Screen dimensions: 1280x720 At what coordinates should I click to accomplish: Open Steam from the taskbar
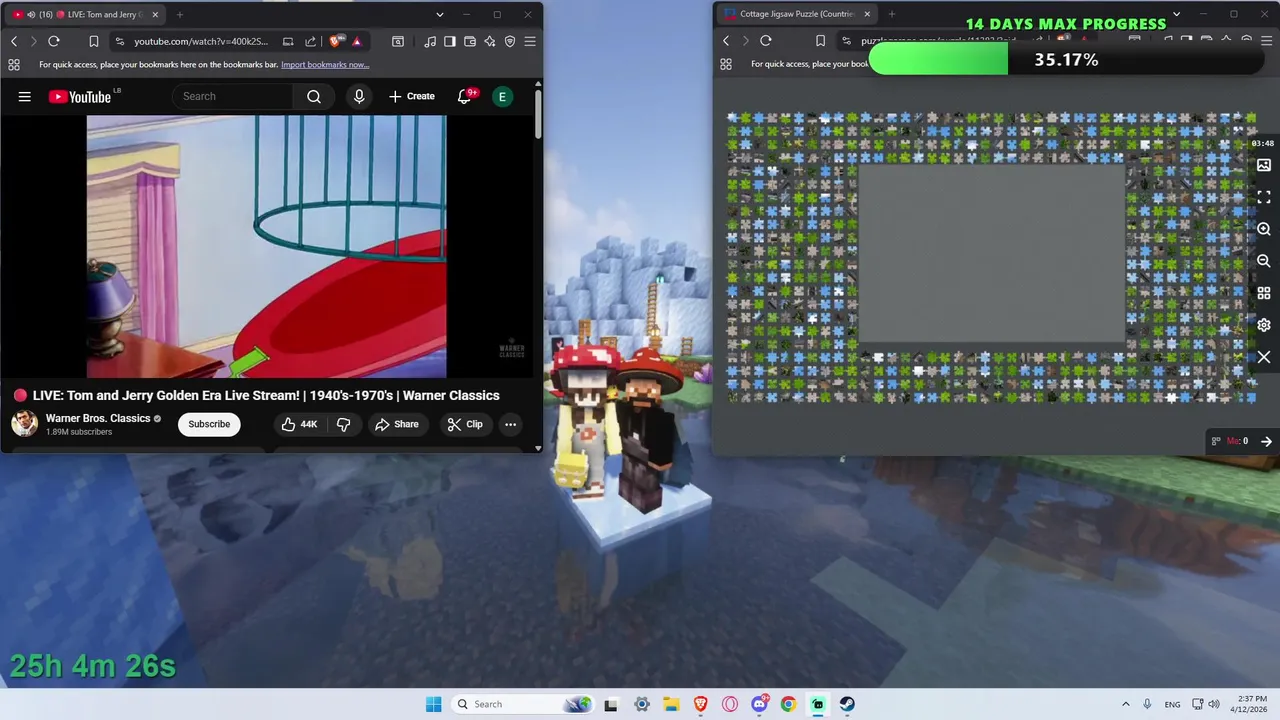[x=847, y=704]
